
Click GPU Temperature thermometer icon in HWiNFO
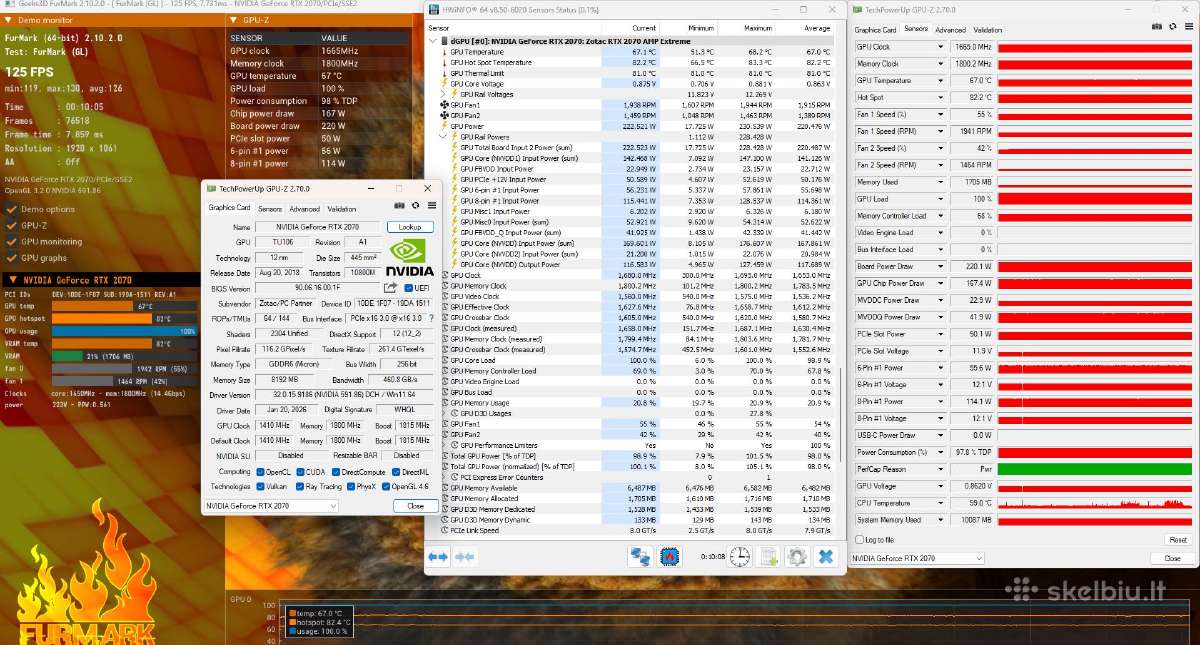(x=445, y=51)
